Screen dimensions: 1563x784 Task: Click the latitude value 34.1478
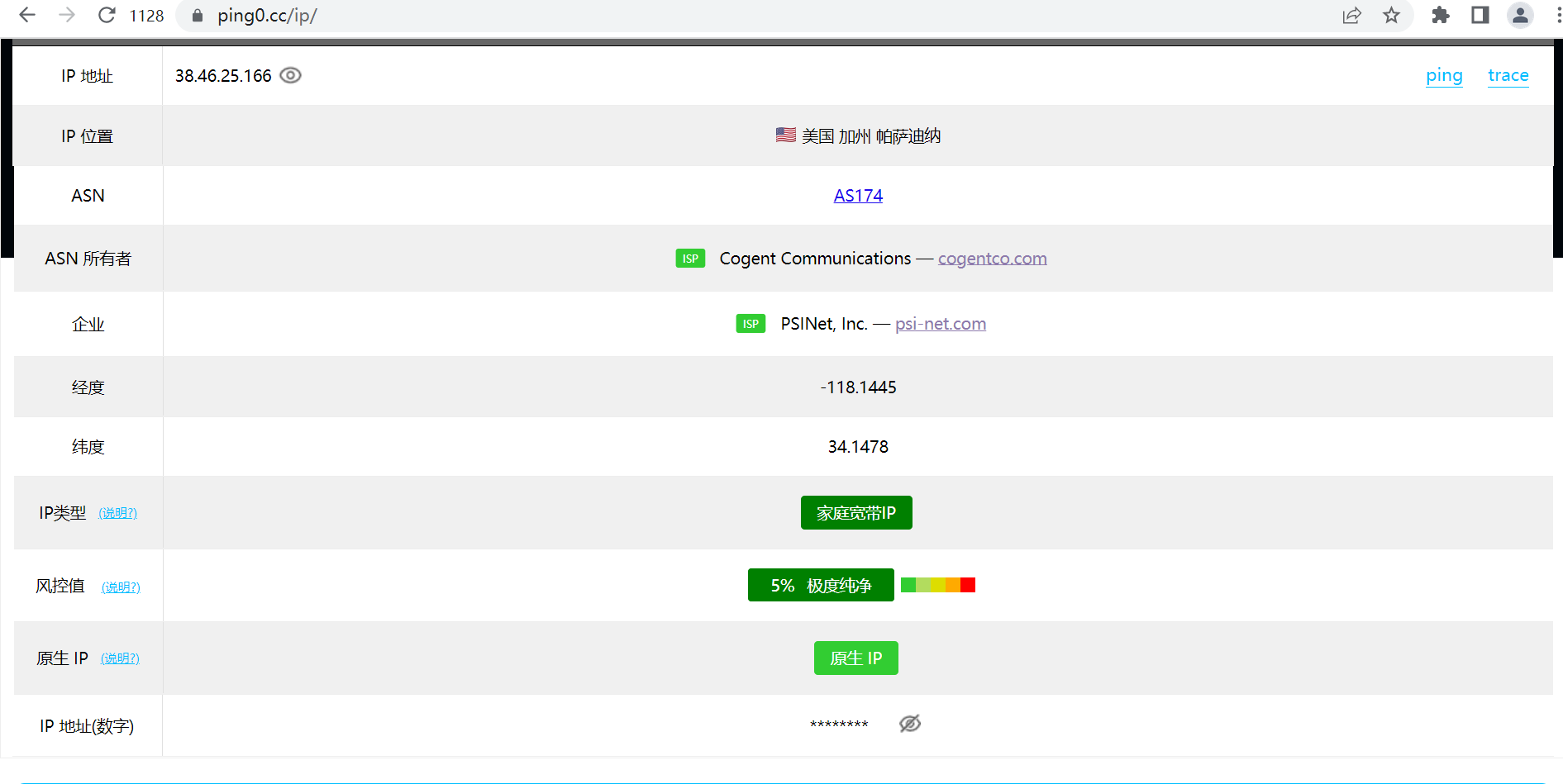coord(858,447)
